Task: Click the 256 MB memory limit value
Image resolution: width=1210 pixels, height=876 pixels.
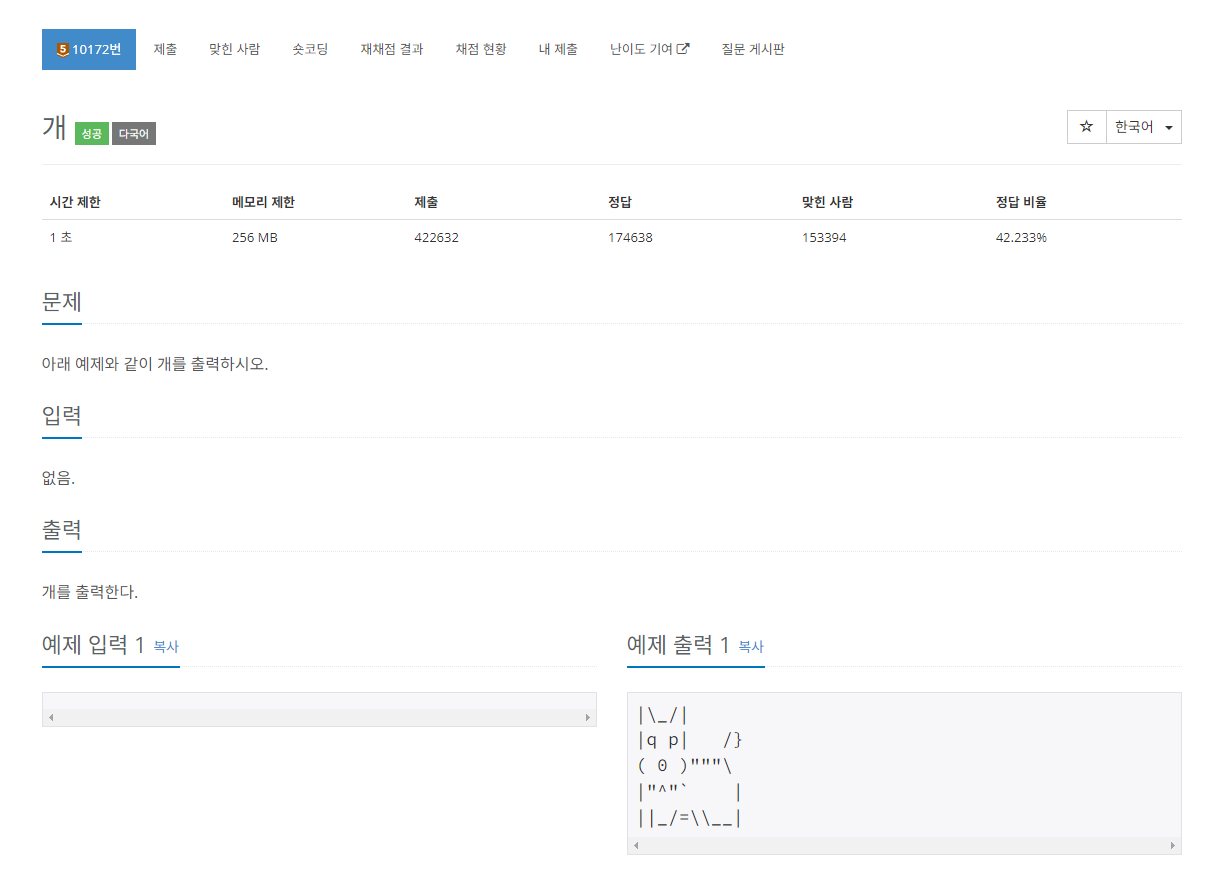Action: pyautogui.click(x=254, y=238)
